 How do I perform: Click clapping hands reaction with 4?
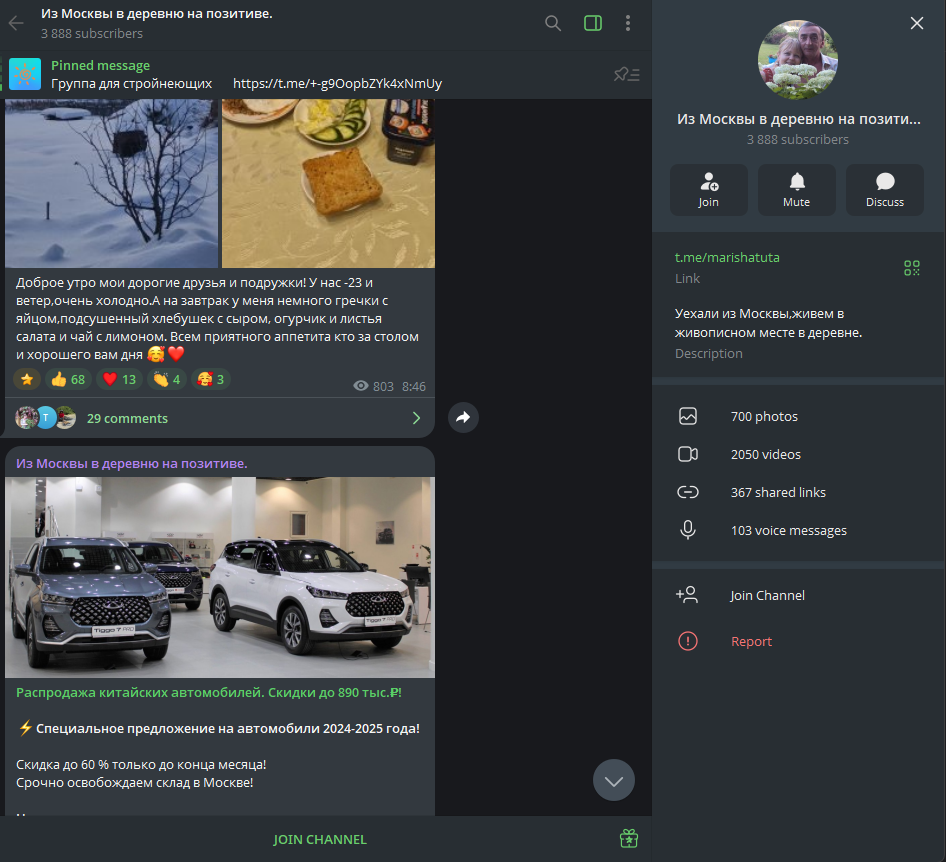point(167,379)
